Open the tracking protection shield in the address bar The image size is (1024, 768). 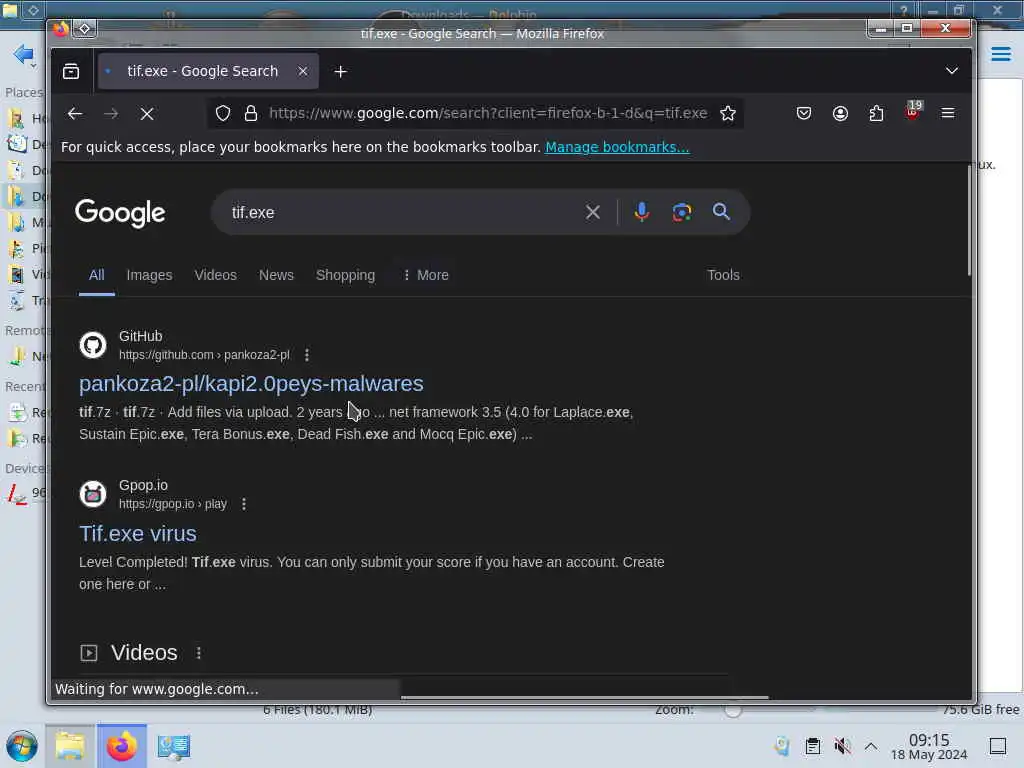click(223, 114)
